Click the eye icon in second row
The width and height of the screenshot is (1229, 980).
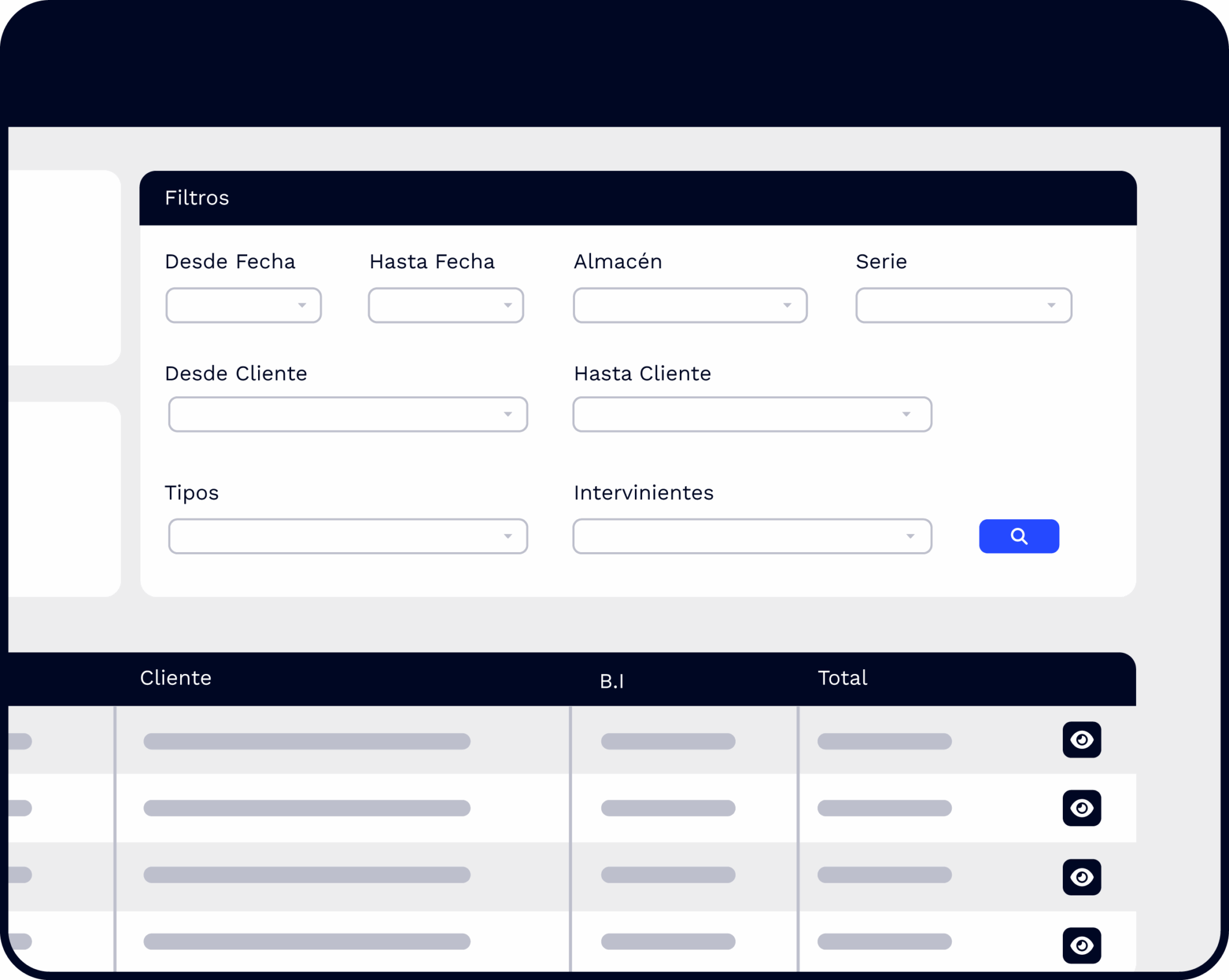pos(1081,808)
